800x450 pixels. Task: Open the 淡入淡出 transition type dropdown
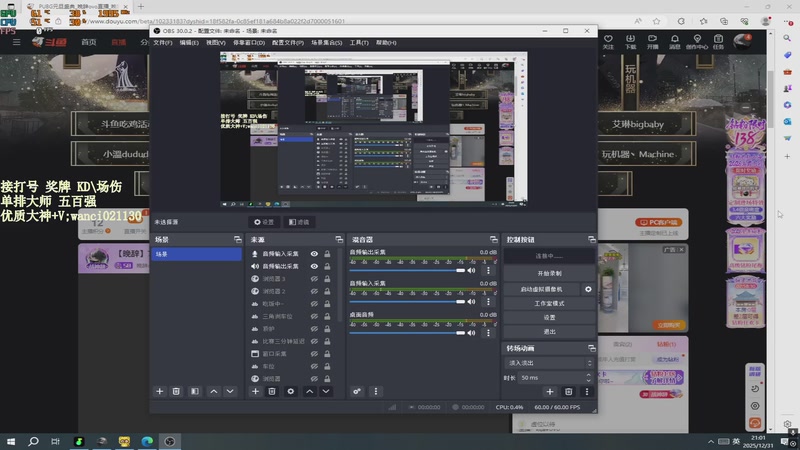pos(549,363)
